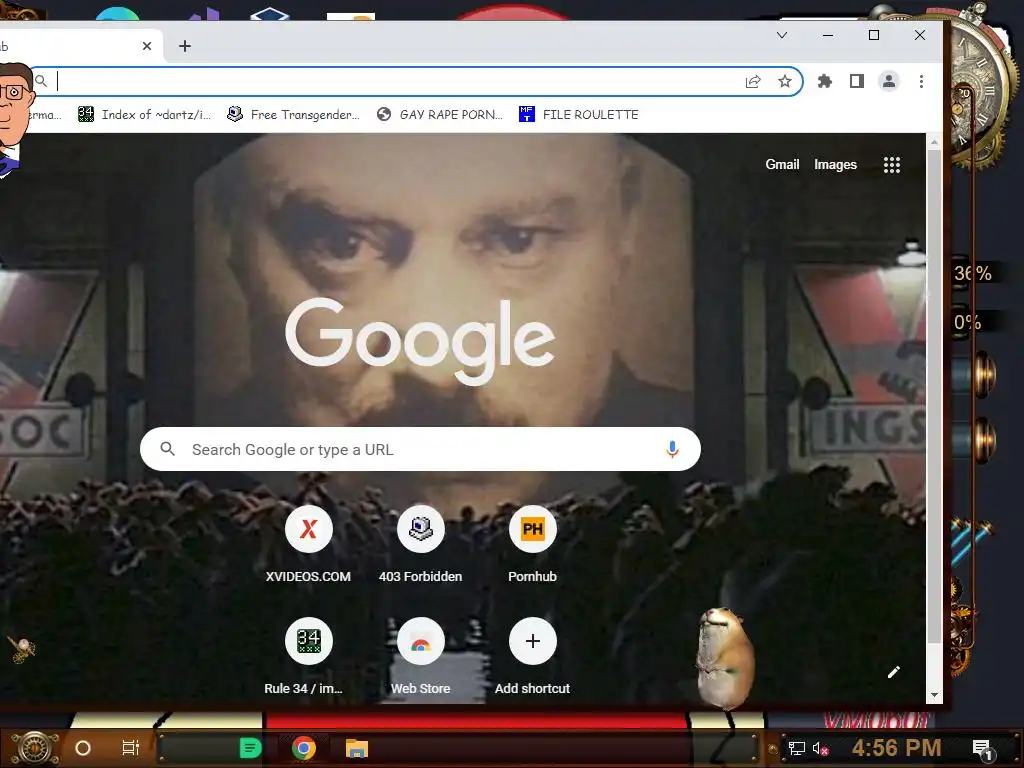Image resolution: width=1024 pixels, height=768 pixels.
Task: Open the Extensions puzzle icon
Action: point(825,81)
